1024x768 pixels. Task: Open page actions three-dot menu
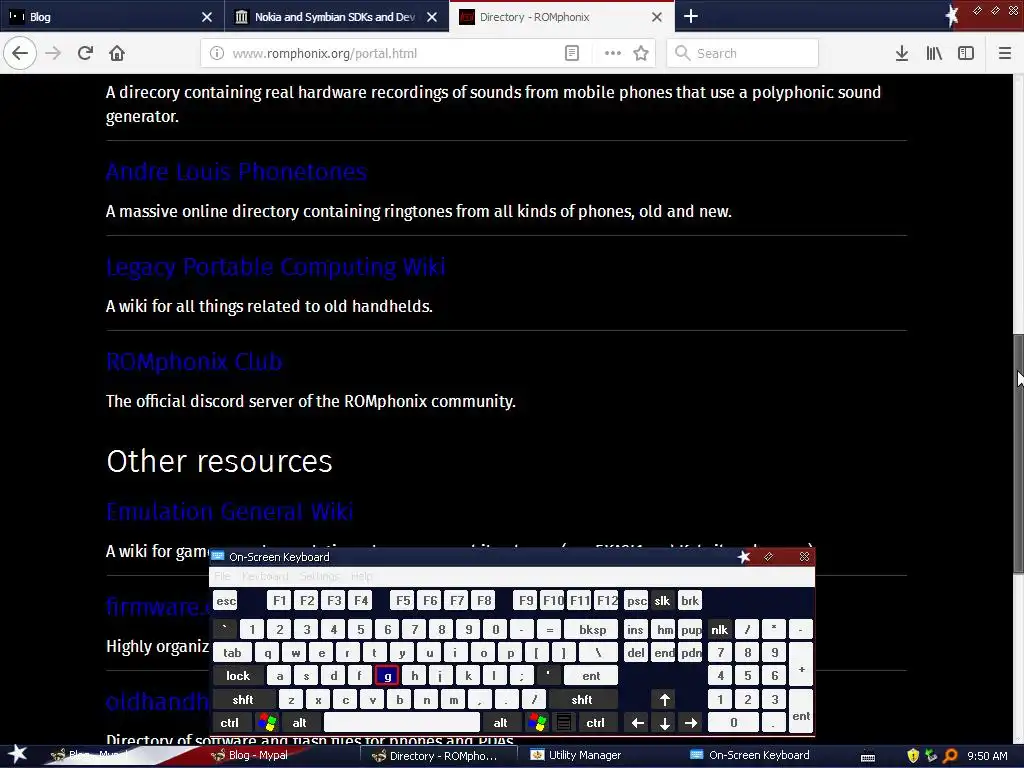(x=613, y=54)
